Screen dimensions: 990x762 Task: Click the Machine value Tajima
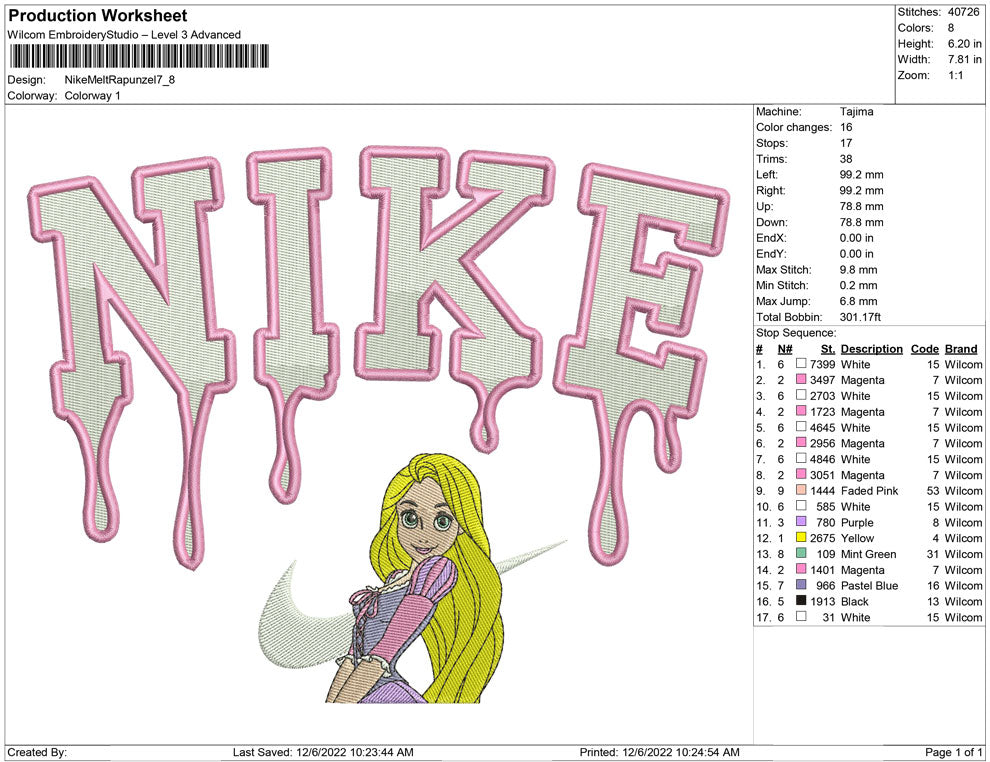pyautogui.click(x=857, y=112)
